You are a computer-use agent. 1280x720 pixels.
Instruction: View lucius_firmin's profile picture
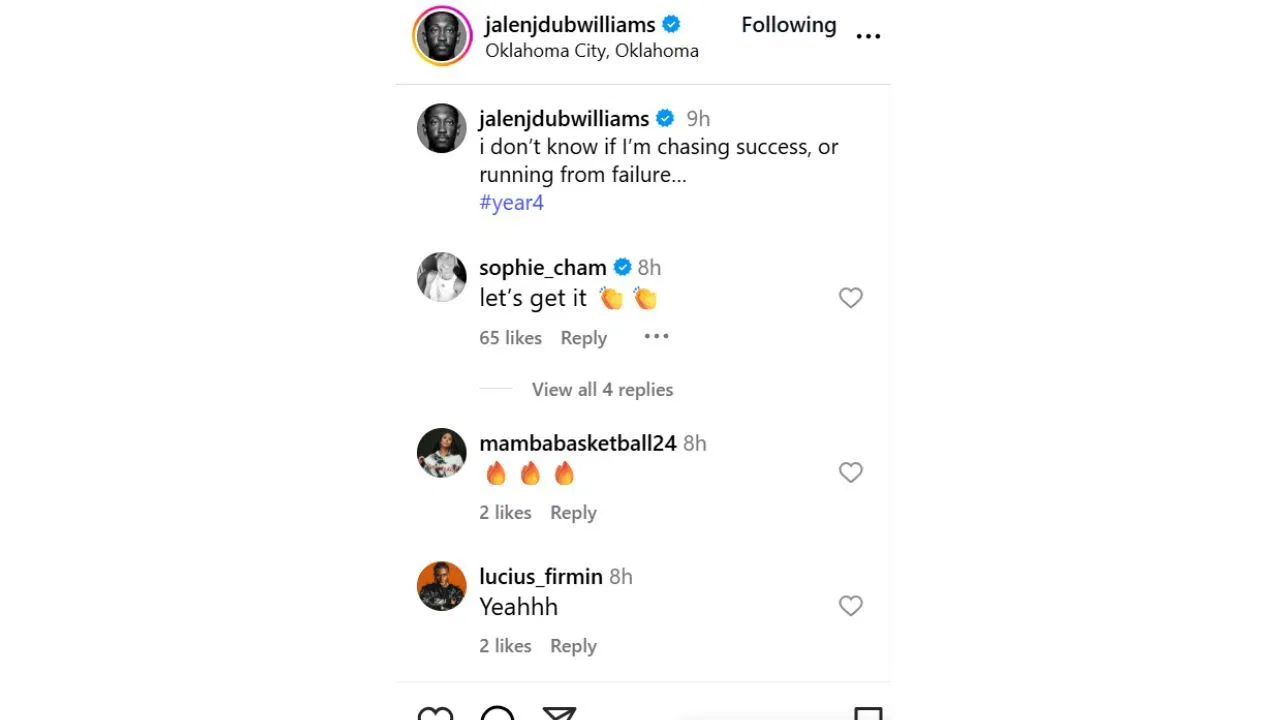point(442,586)
